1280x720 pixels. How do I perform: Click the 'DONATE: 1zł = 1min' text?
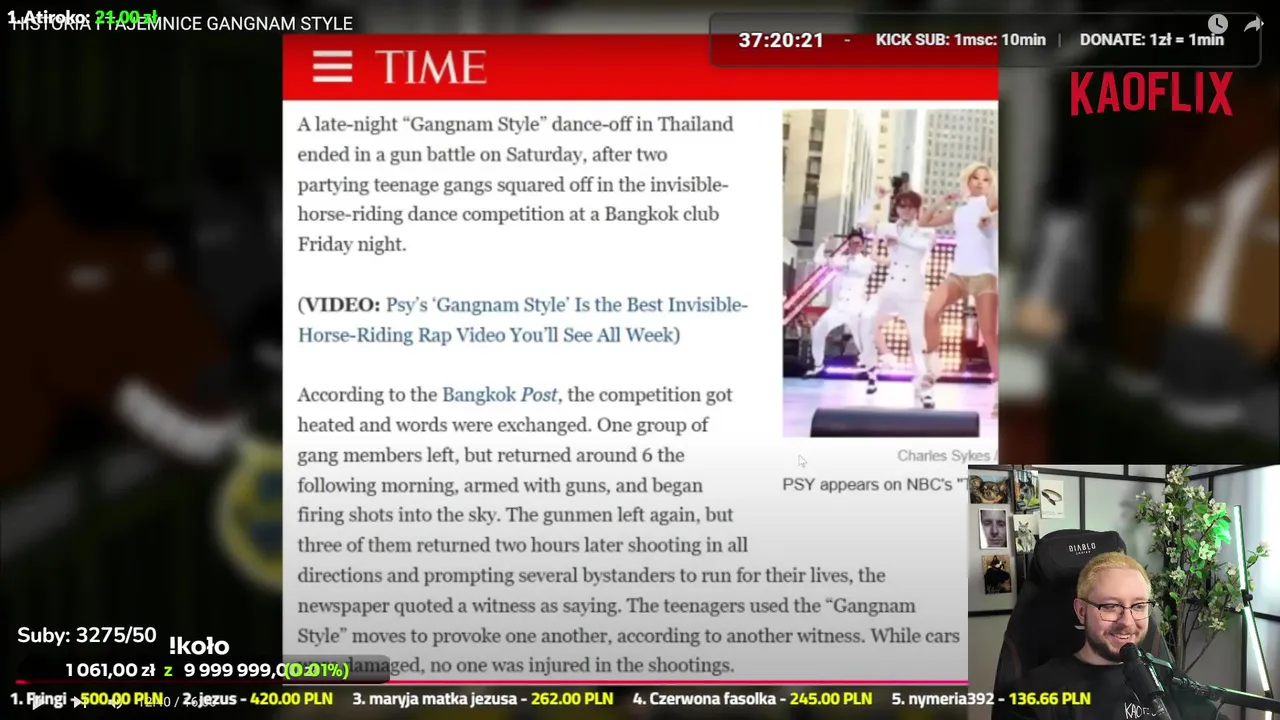(1152, 40)
